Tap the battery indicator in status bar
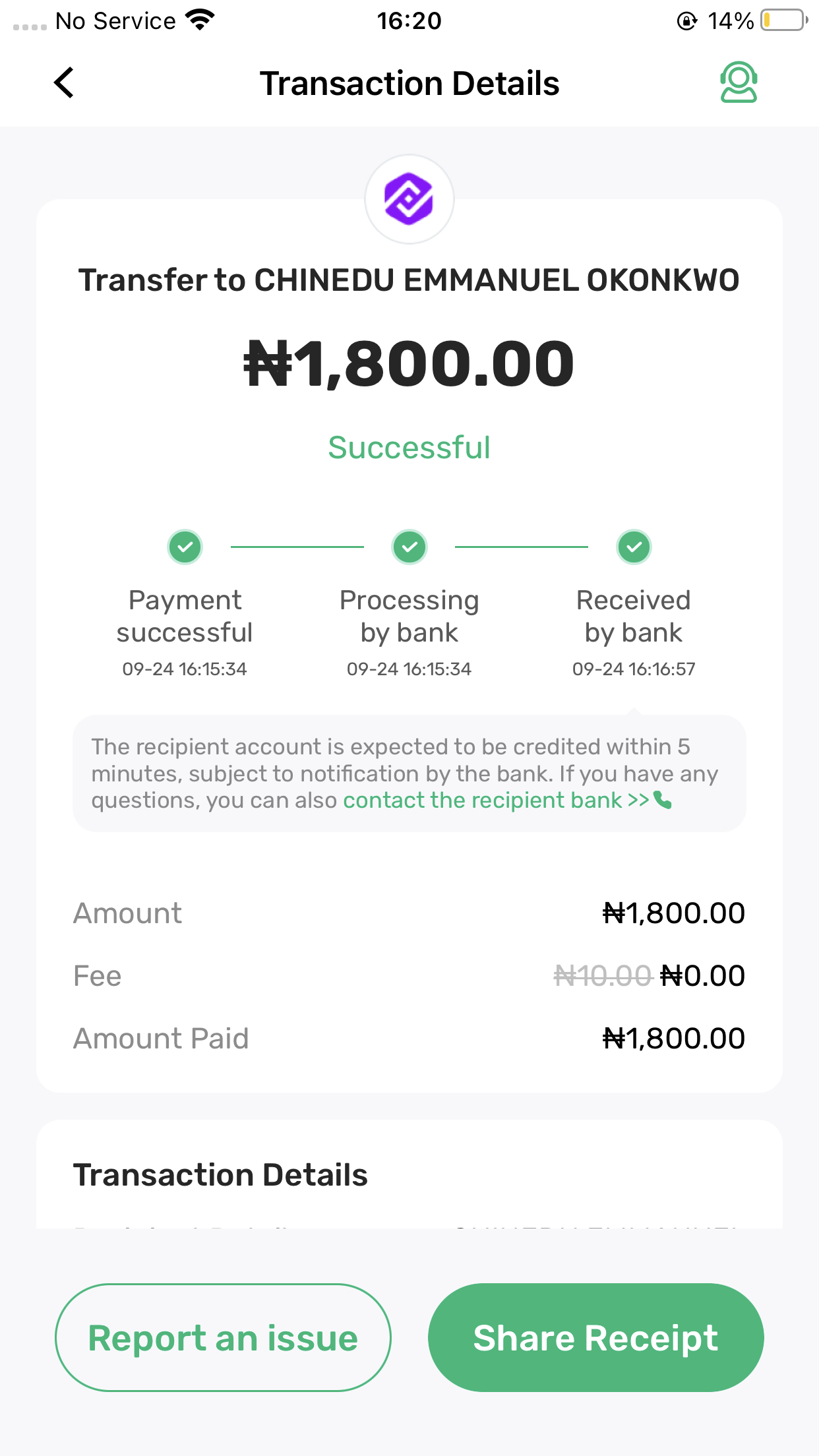 click(x=783, y=20)
